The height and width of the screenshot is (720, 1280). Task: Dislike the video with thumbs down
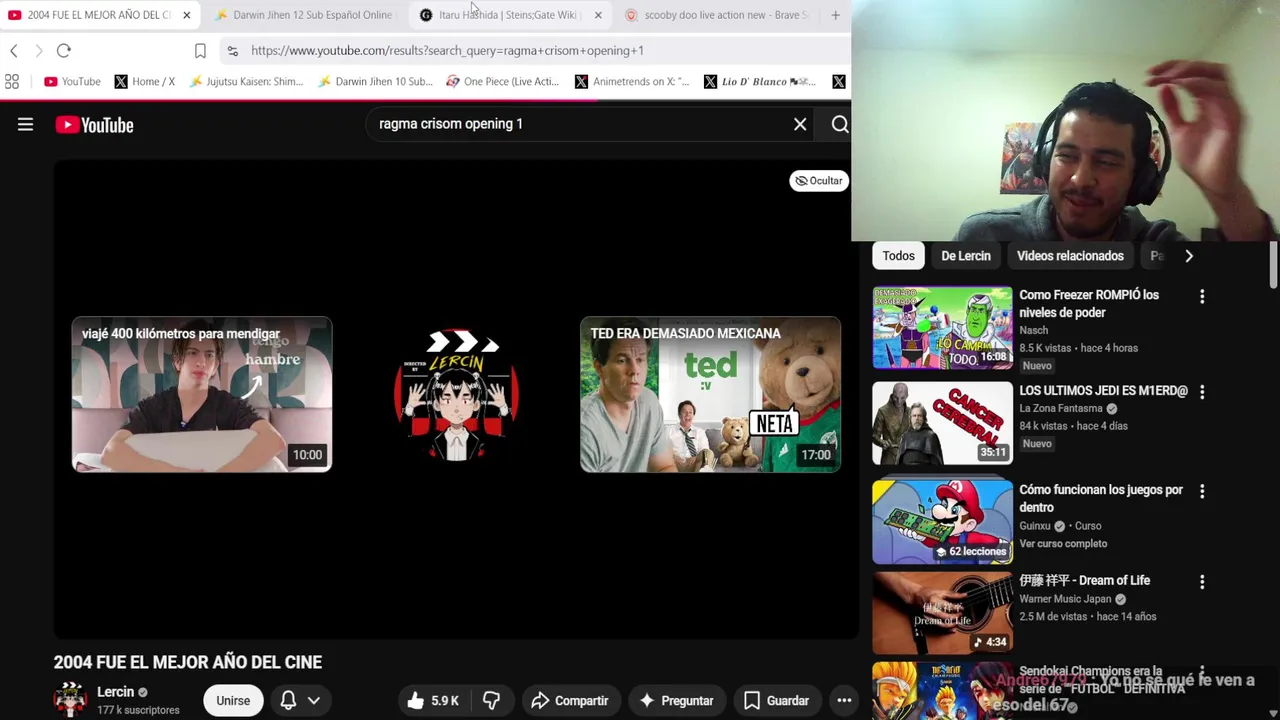point(491,701)
